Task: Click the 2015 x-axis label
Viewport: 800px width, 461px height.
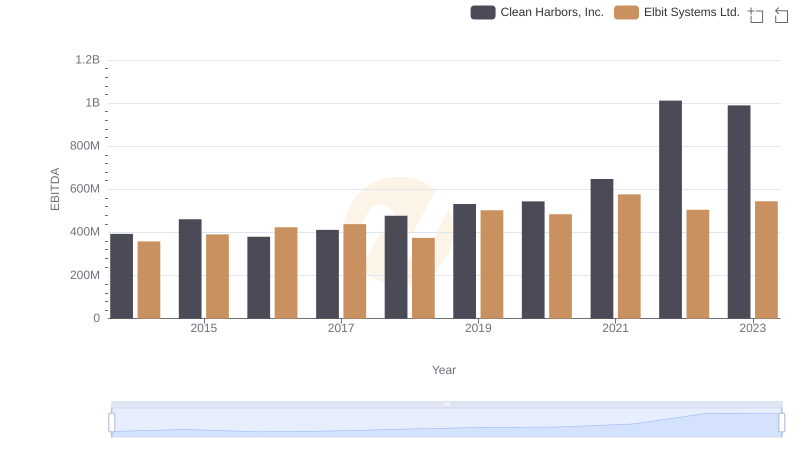Action: point(204,328)
